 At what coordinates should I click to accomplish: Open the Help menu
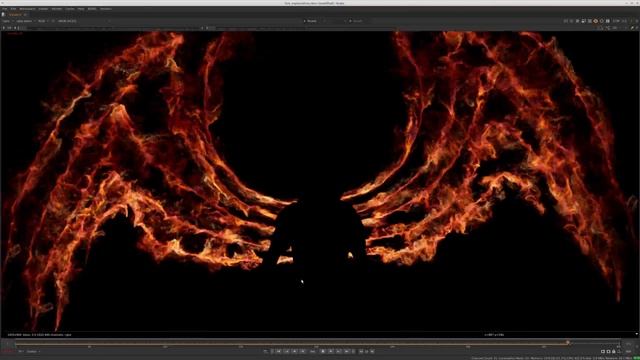point(81,9)
